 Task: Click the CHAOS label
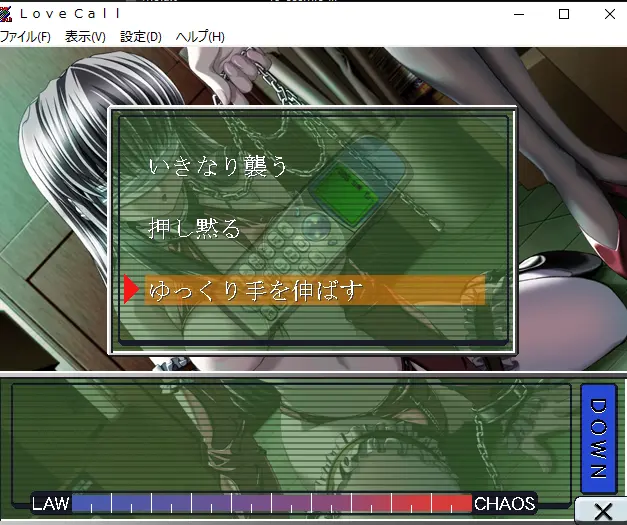505,503
